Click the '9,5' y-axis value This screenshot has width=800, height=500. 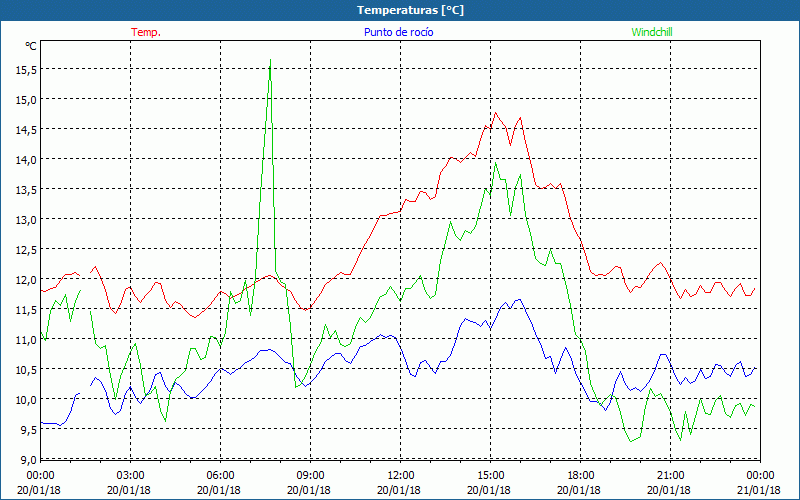pos(28,431)
